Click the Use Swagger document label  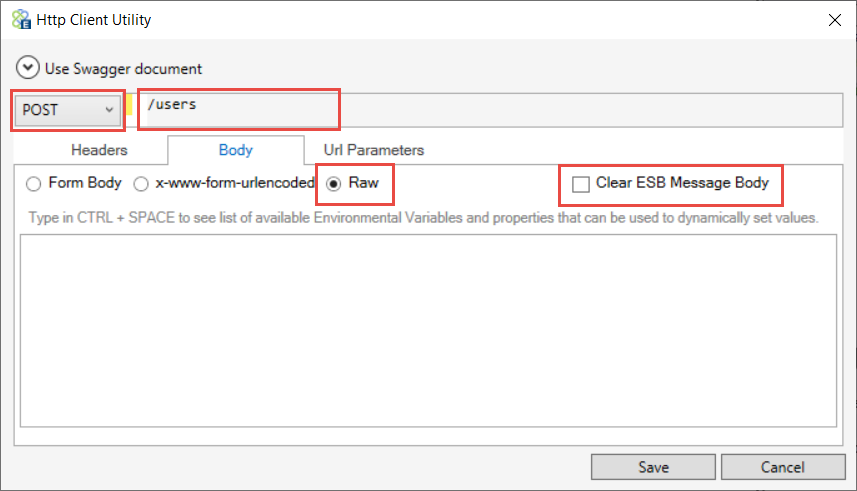(123, 69)
